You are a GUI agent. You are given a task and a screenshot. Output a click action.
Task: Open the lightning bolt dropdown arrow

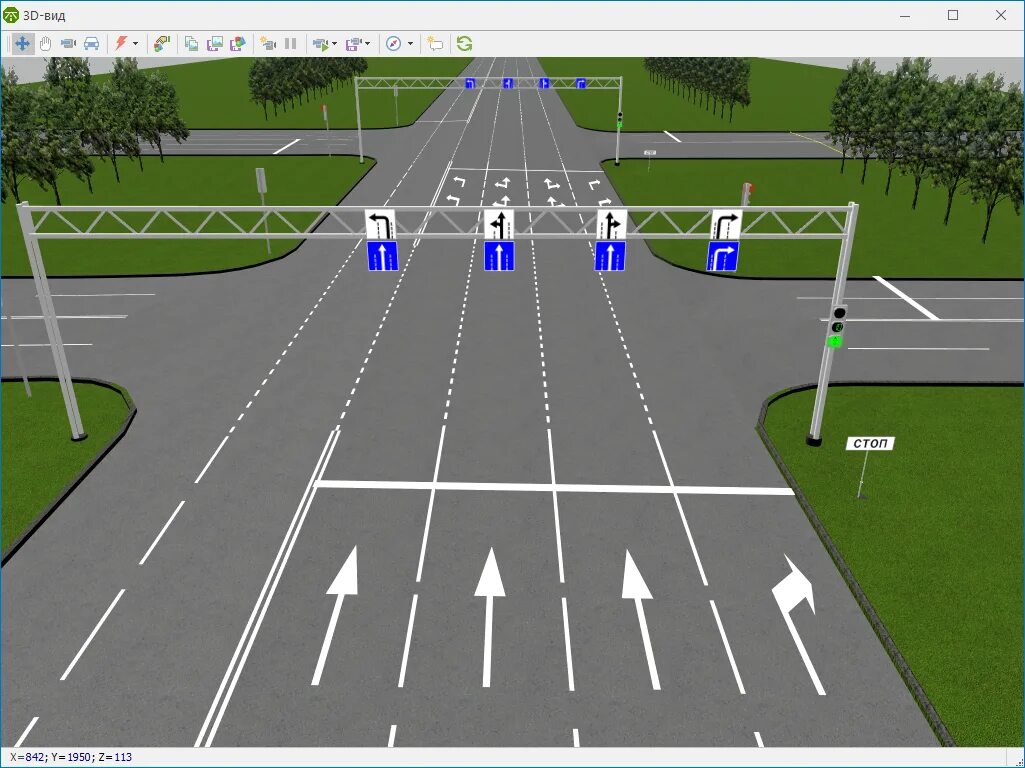[x=135, y=44]
